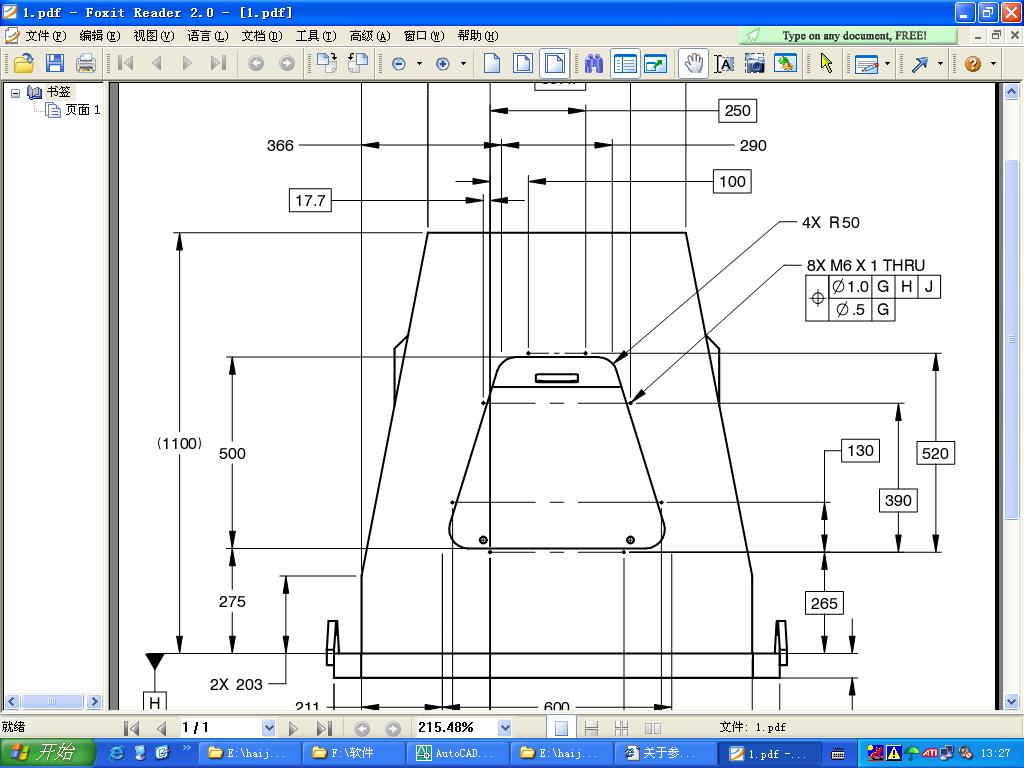The height and width of the screenshot is (768, 1024).
Task: Select the 页面 1 bookmark
Action: pos(82,110)
